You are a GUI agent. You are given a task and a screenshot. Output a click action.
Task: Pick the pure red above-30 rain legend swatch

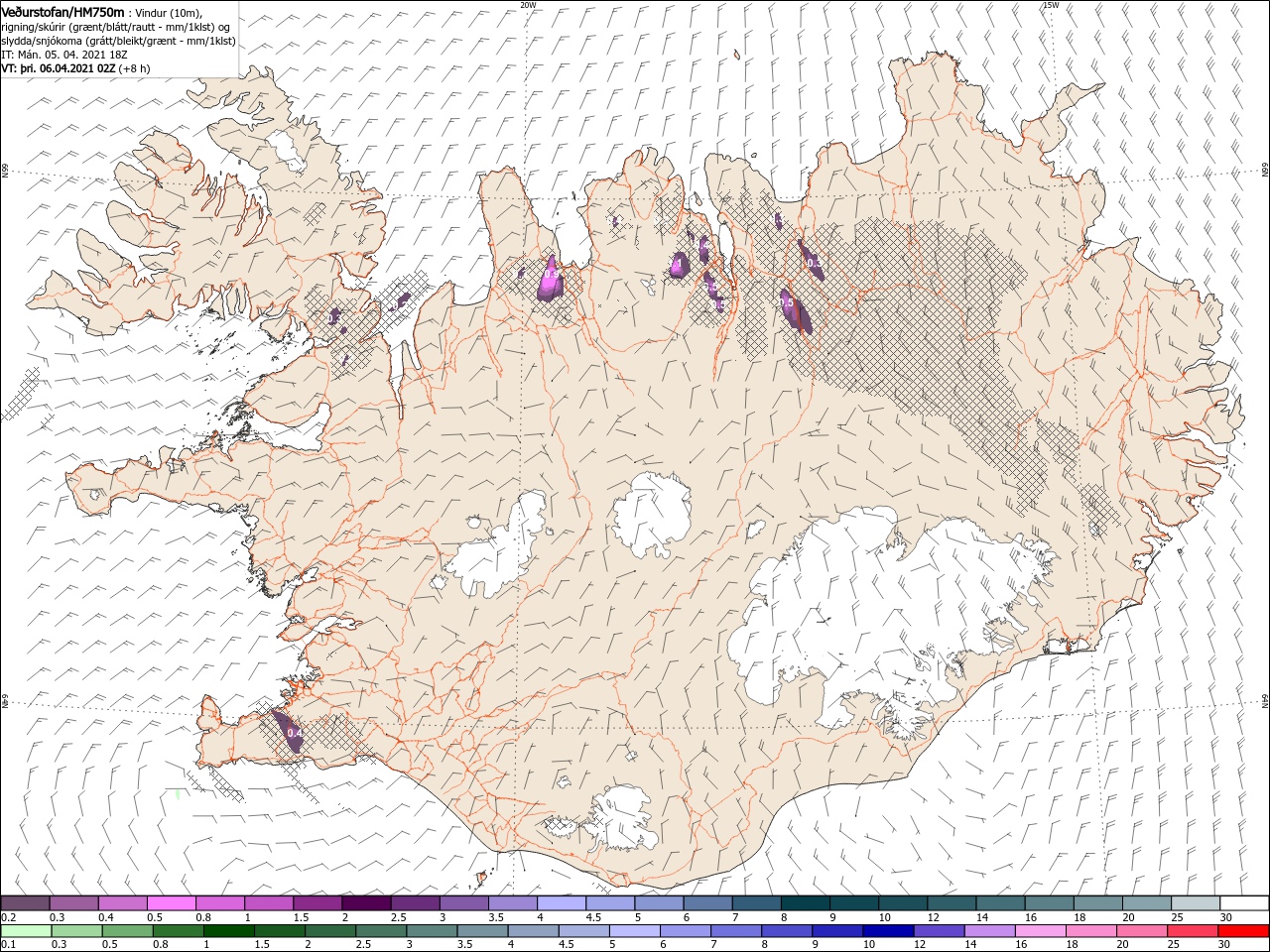click(1243, 931)
